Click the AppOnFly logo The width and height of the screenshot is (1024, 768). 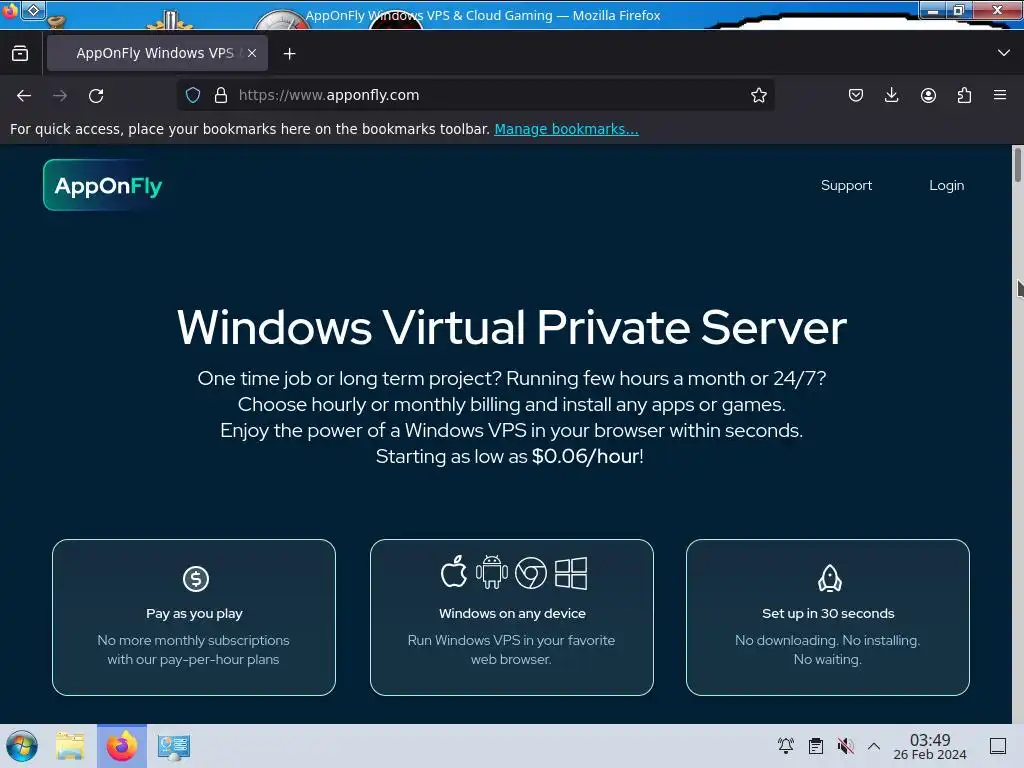pos(103,185)
